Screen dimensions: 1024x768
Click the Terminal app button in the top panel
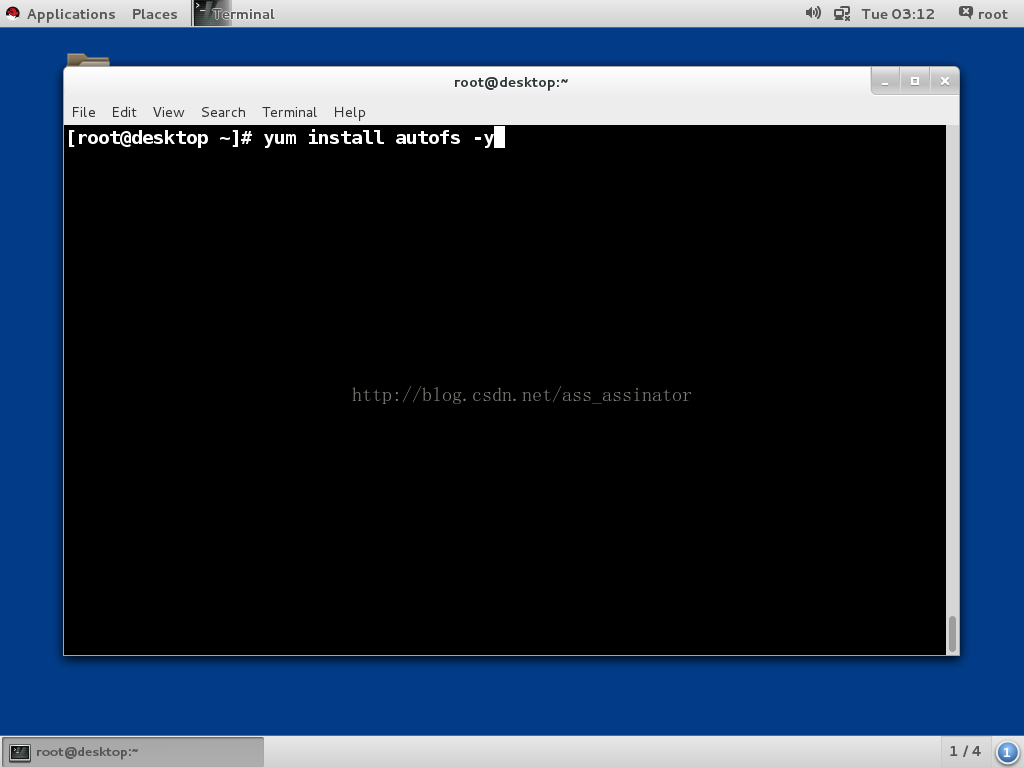point(234,14)
